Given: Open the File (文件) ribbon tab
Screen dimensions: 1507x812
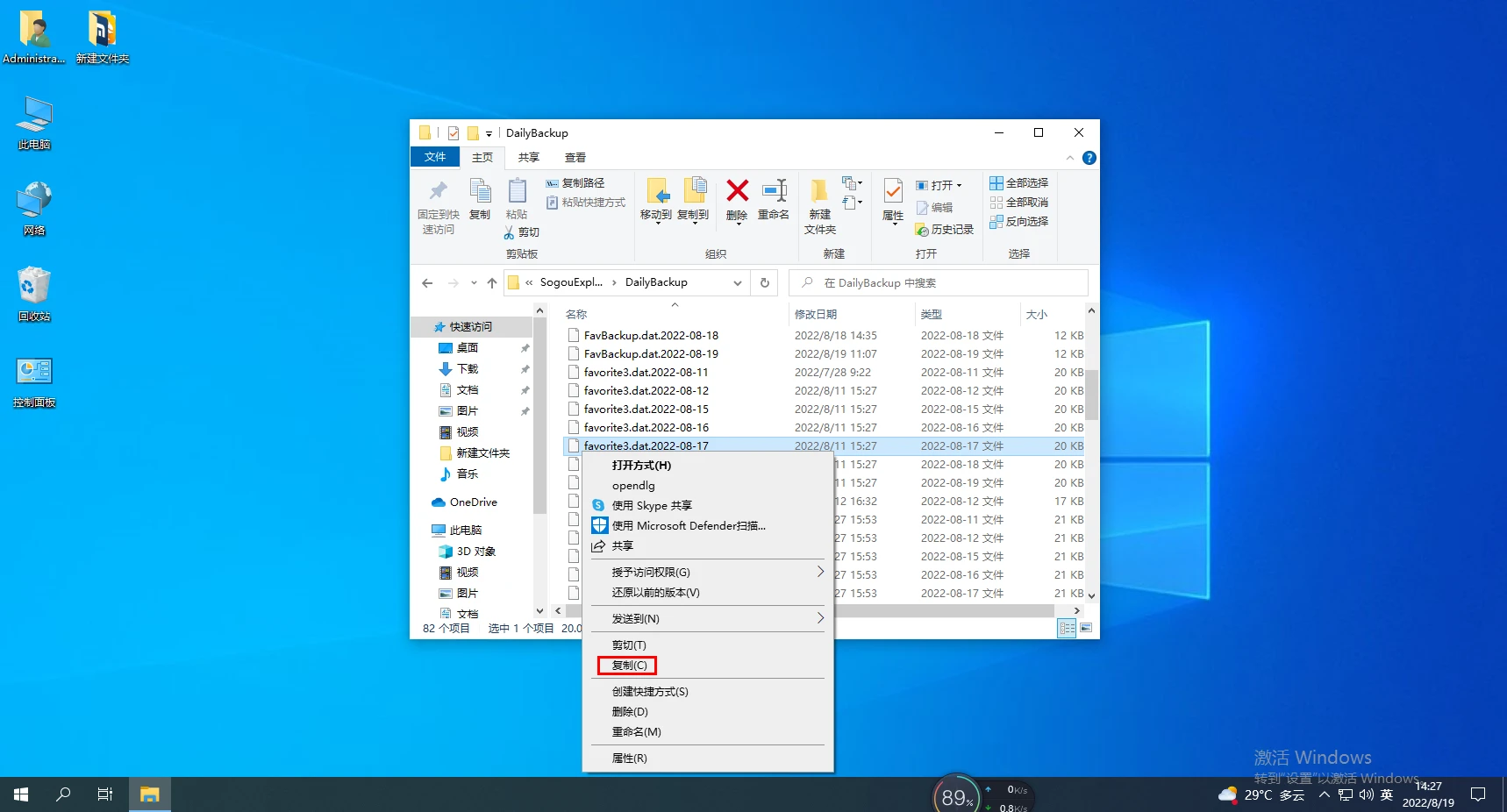Looking at the screenshot, I should pyautogui.click(x=435, y=157).
